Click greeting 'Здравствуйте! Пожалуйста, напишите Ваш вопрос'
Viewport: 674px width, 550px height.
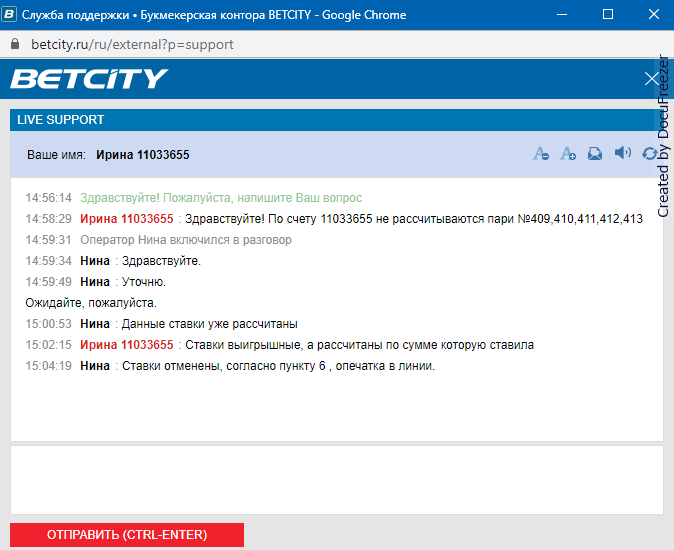(221, 198)
